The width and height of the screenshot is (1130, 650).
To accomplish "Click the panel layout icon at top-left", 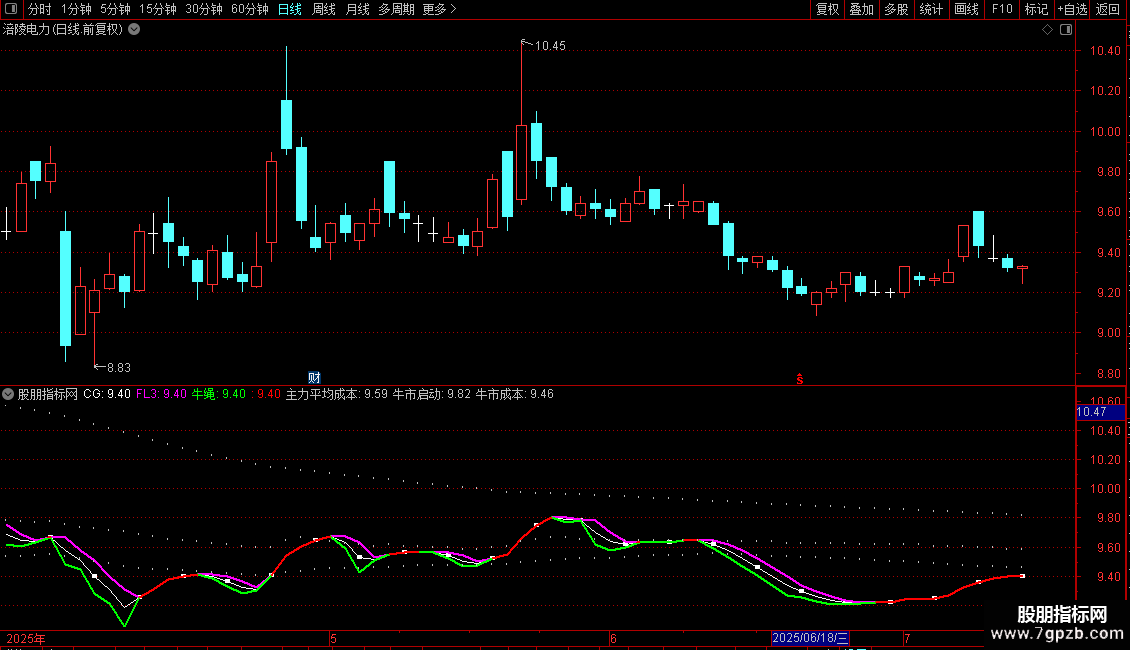I will [11, 9].
